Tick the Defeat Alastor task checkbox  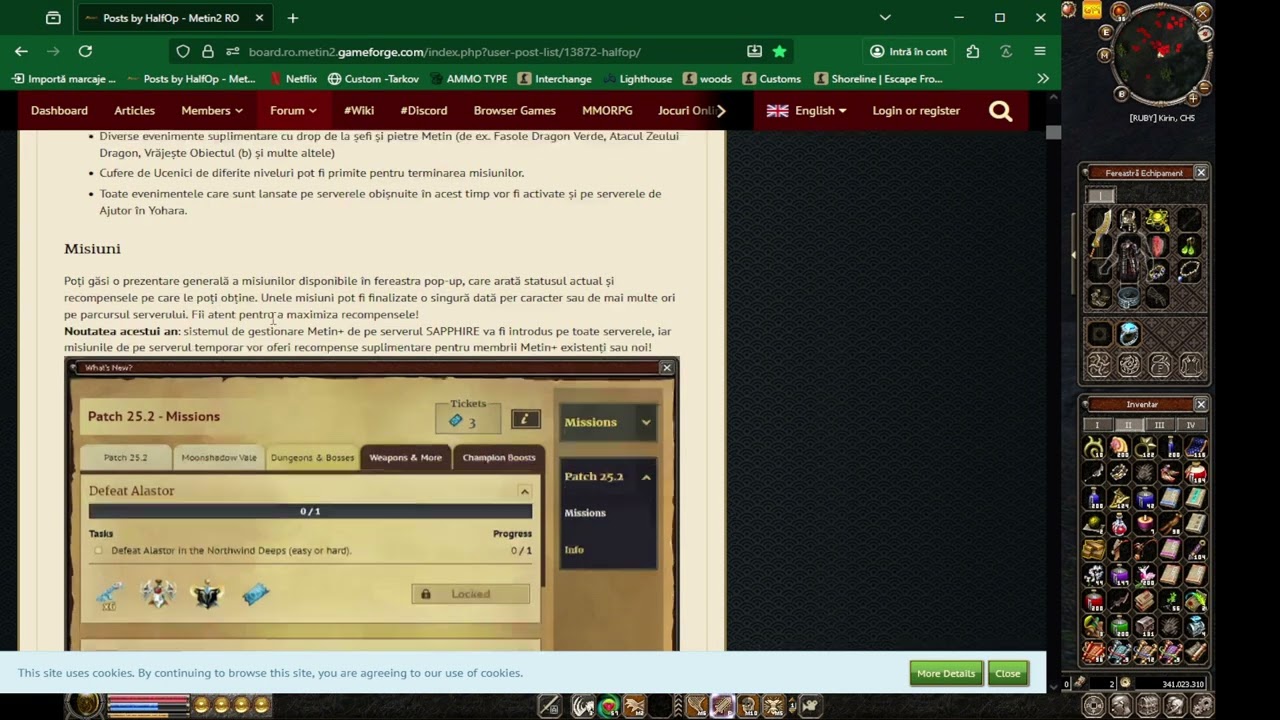pos(98,551)
